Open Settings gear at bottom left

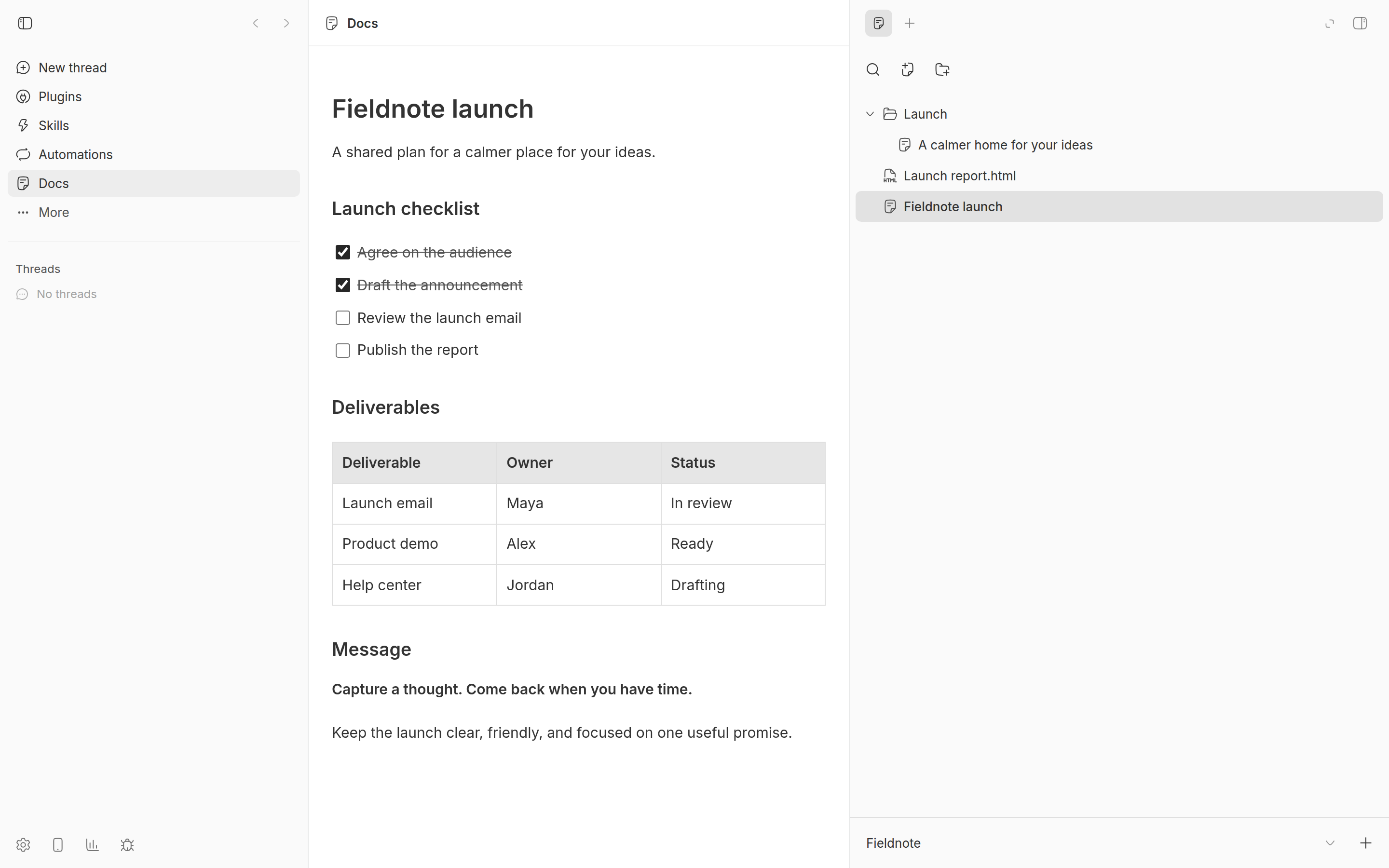tap(23, 844)
